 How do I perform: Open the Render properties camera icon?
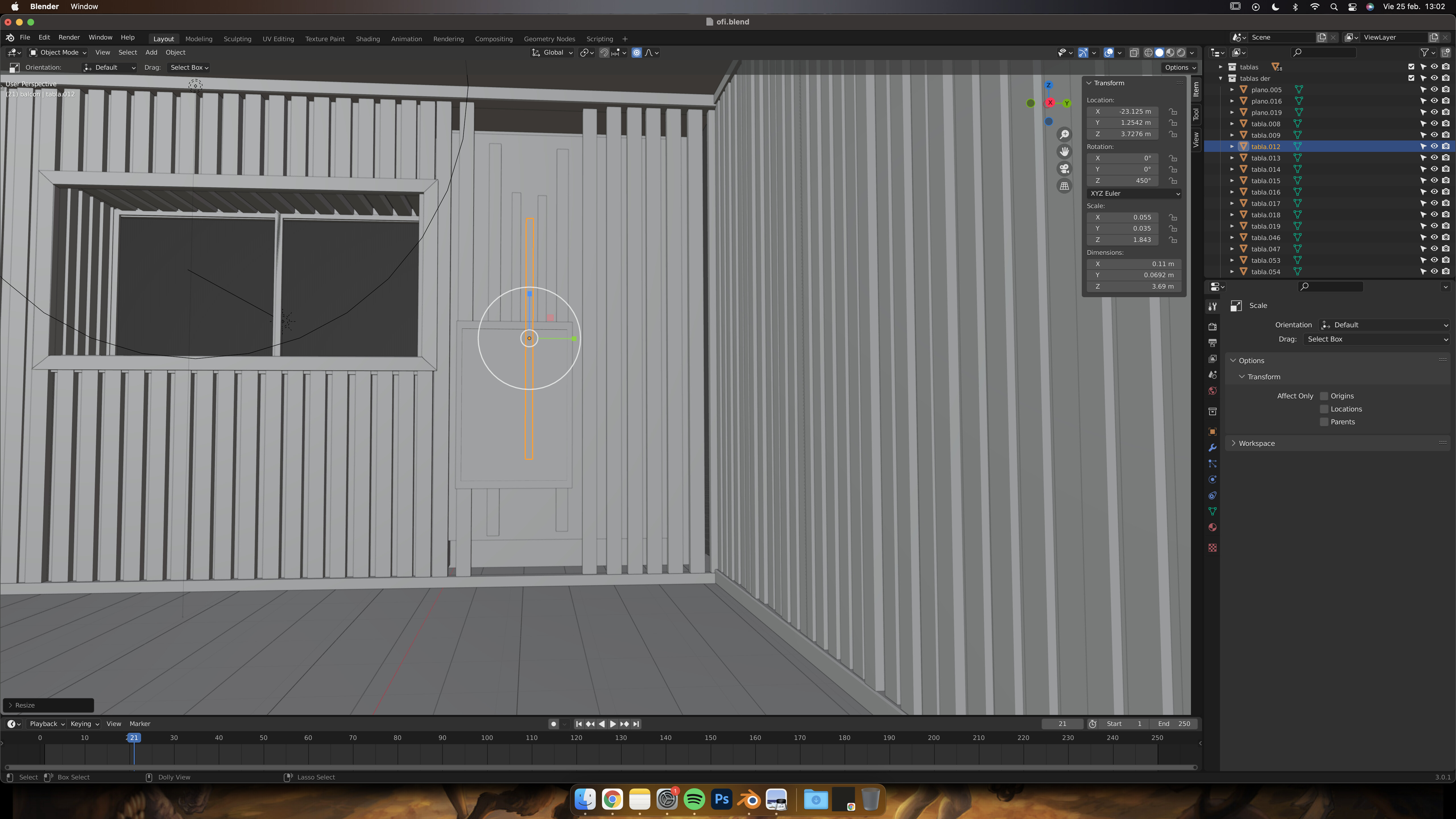pyautogui.click(x=1212, y=327)
